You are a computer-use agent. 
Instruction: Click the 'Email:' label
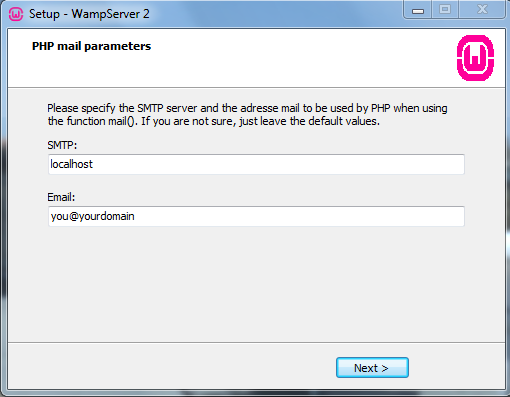(61, 197)
